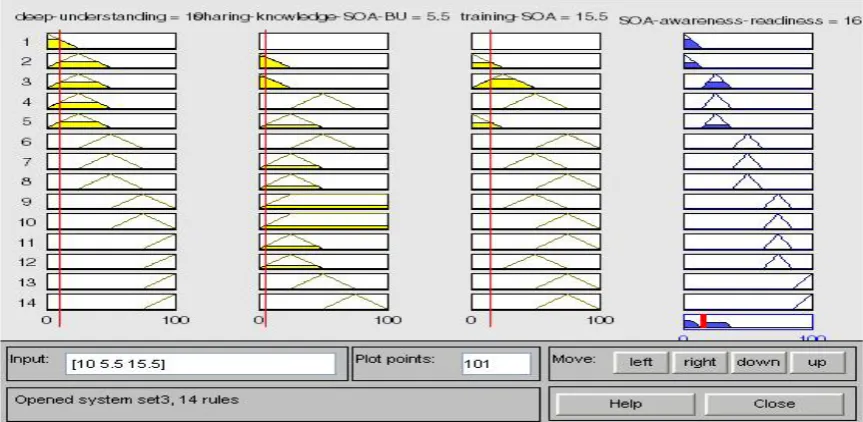Click rule 3 plot in training-SOA column
This screenshot has height=422, width=863.
(x=536, y=81)
